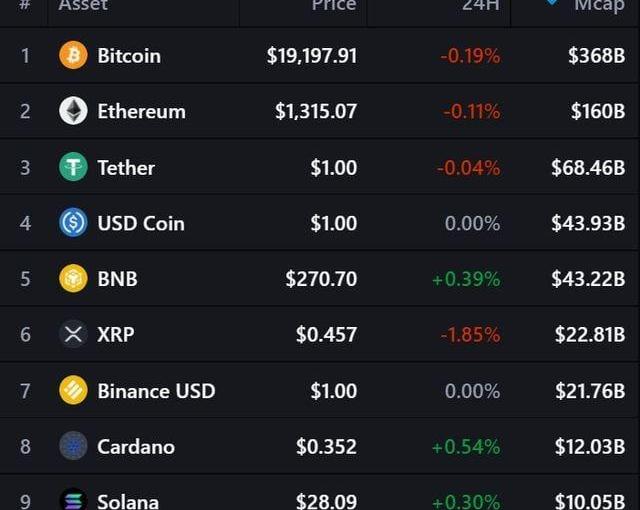640x510 pixels.
Task: Click the XRP logo icon
Action: (x=73, y=335)
